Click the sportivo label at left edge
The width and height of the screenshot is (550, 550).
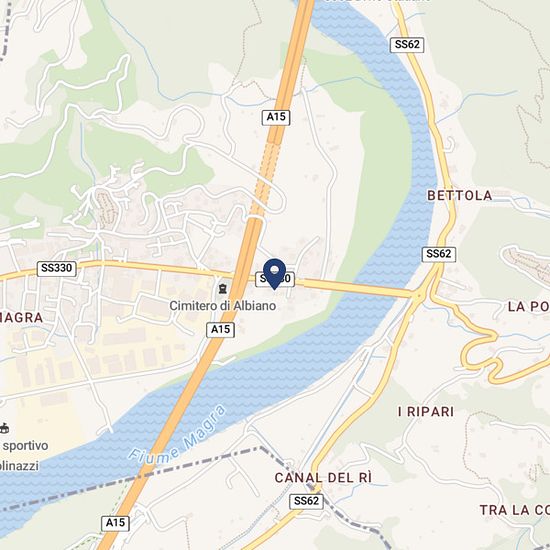pos(25,446)
